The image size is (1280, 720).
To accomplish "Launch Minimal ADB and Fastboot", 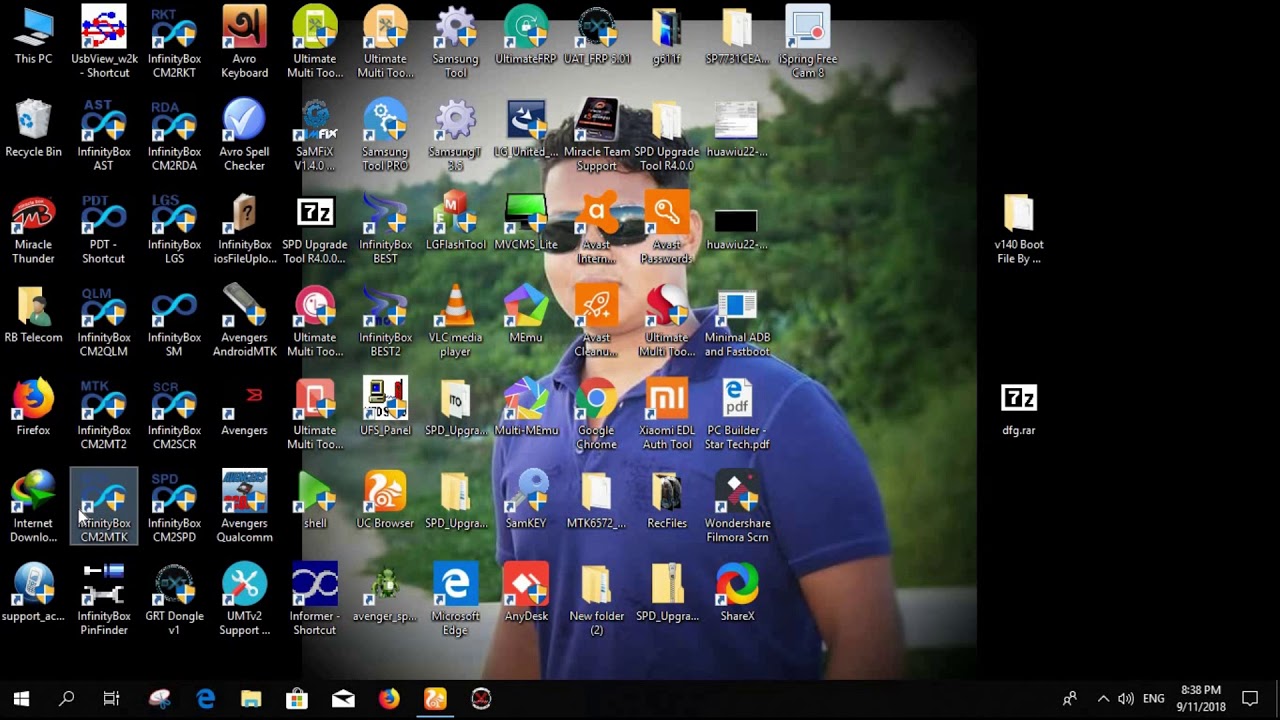I will 737,322.
